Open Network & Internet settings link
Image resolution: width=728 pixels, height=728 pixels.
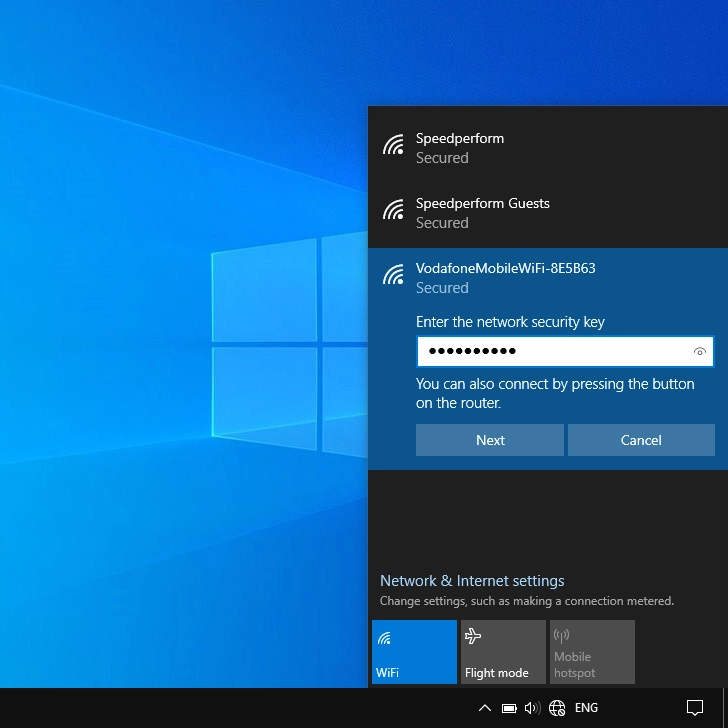pos(472,580)
